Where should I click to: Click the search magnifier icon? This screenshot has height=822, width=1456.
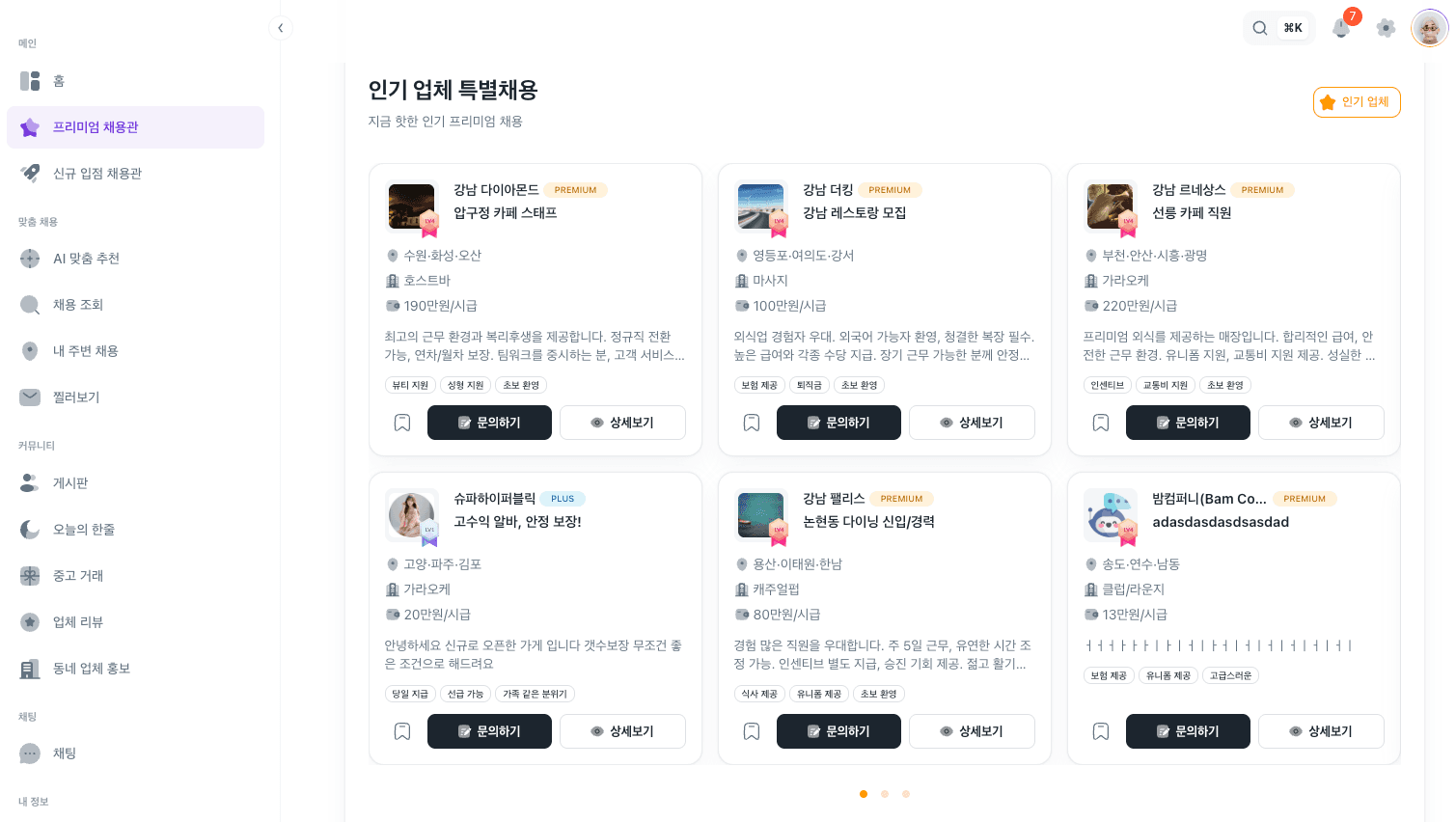[x=1260, y=28]
